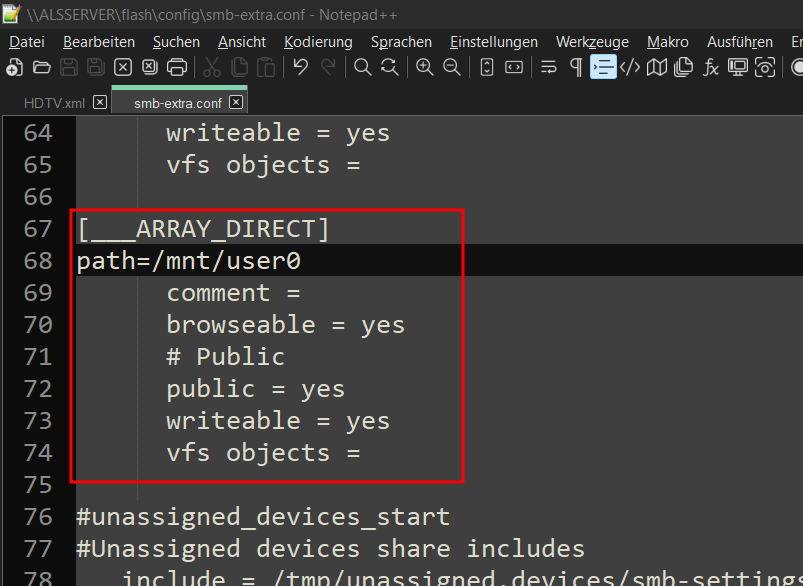Click the Undo arrow icon
Viewport: 803px width, 586px height.
tap(301, 67)
